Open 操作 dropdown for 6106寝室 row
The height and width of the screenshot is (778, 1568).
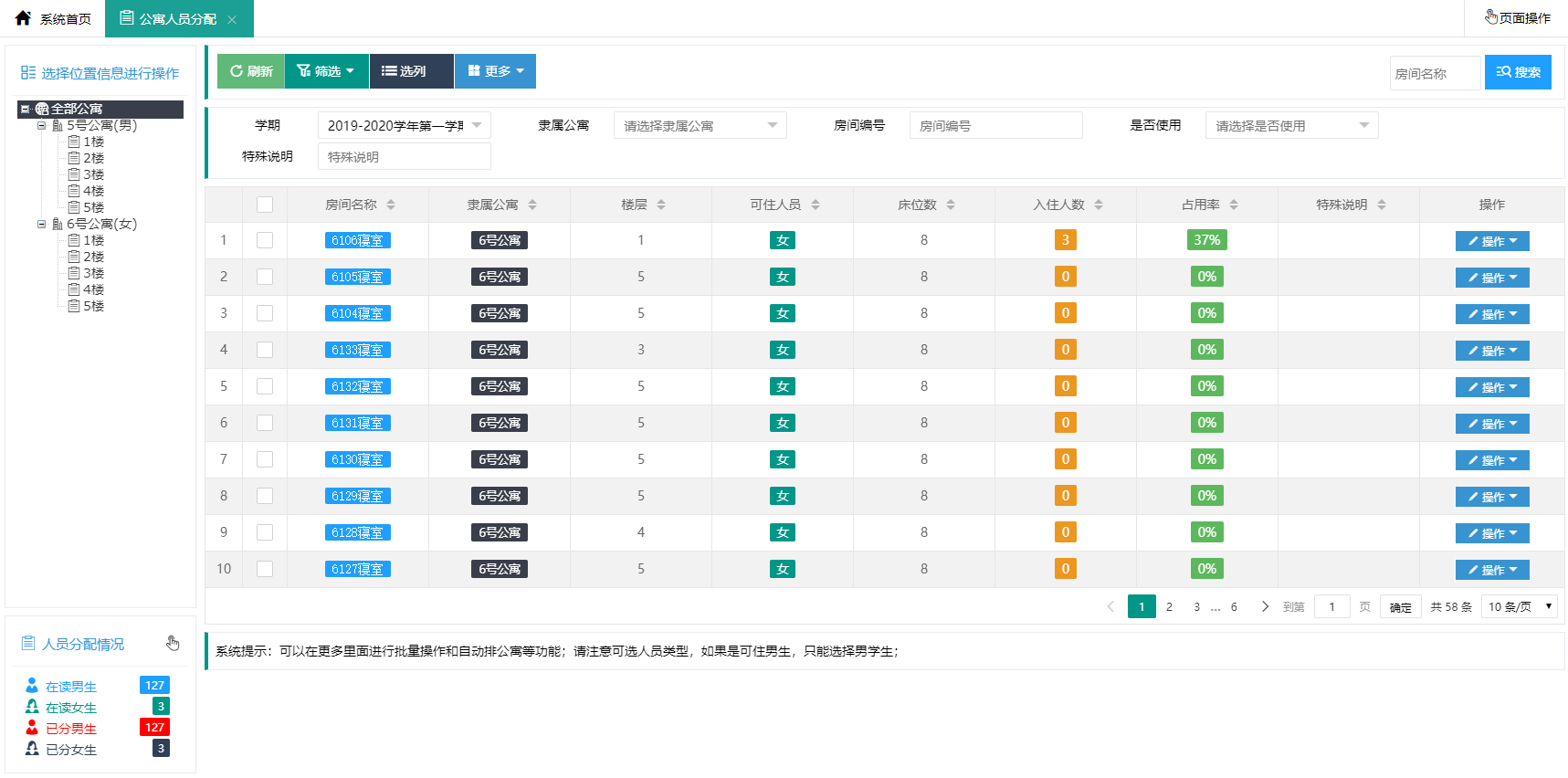(1492, 241)
